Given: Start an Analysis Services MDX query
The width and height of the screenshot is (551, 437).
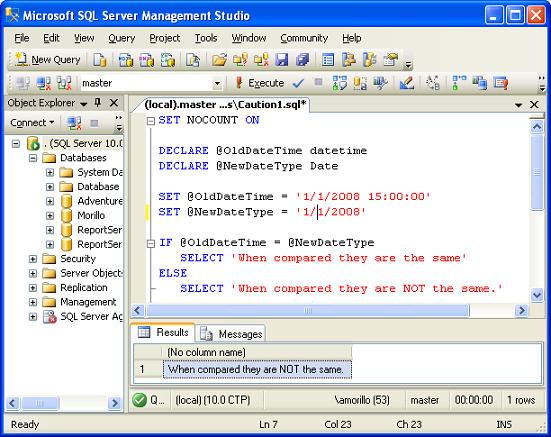Looking at the screenshot, I should (126, 60).
